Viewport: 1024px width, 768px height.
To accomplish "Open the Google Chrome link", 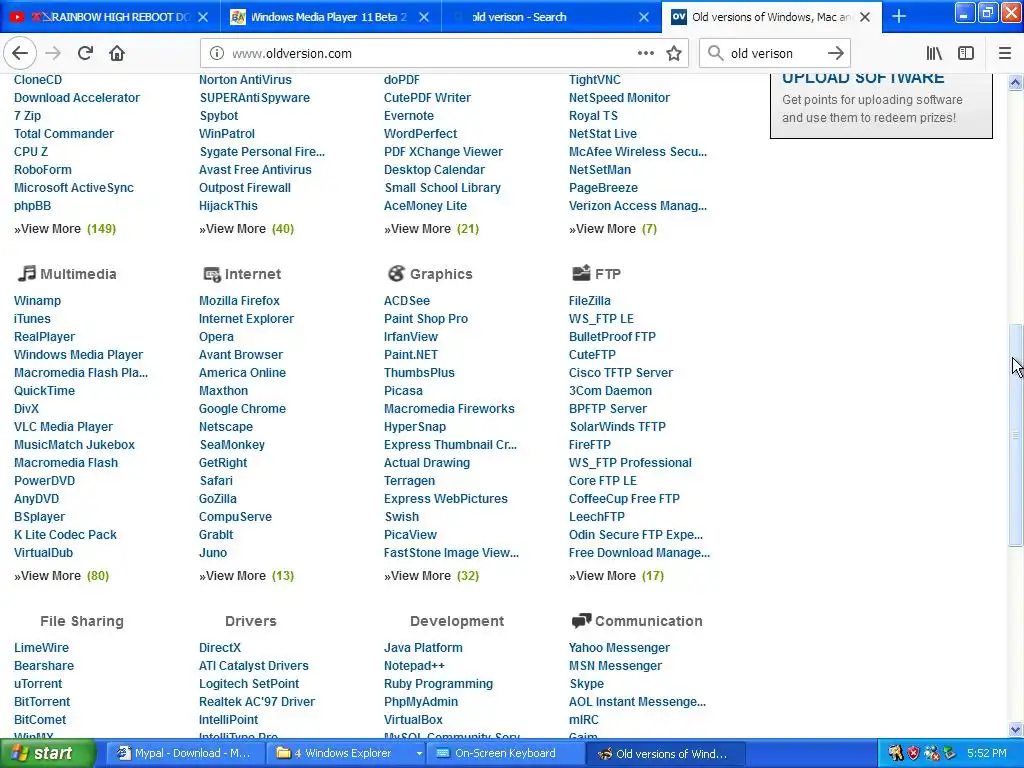I will (x=242, y=409).
